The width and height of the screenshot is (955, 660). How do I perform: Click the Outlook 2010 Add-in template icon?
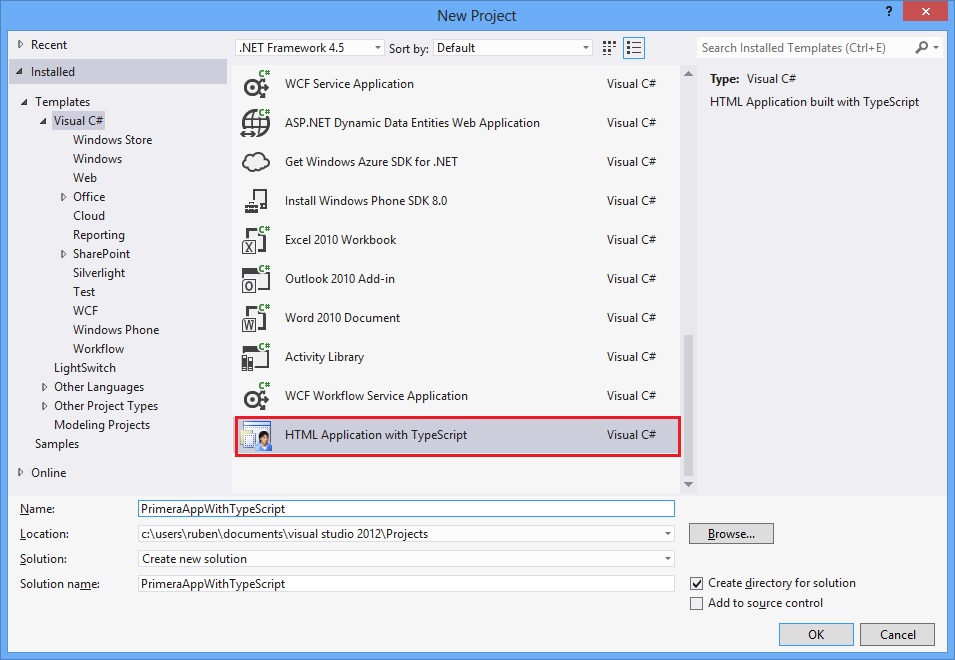click(x=256, y=279)
